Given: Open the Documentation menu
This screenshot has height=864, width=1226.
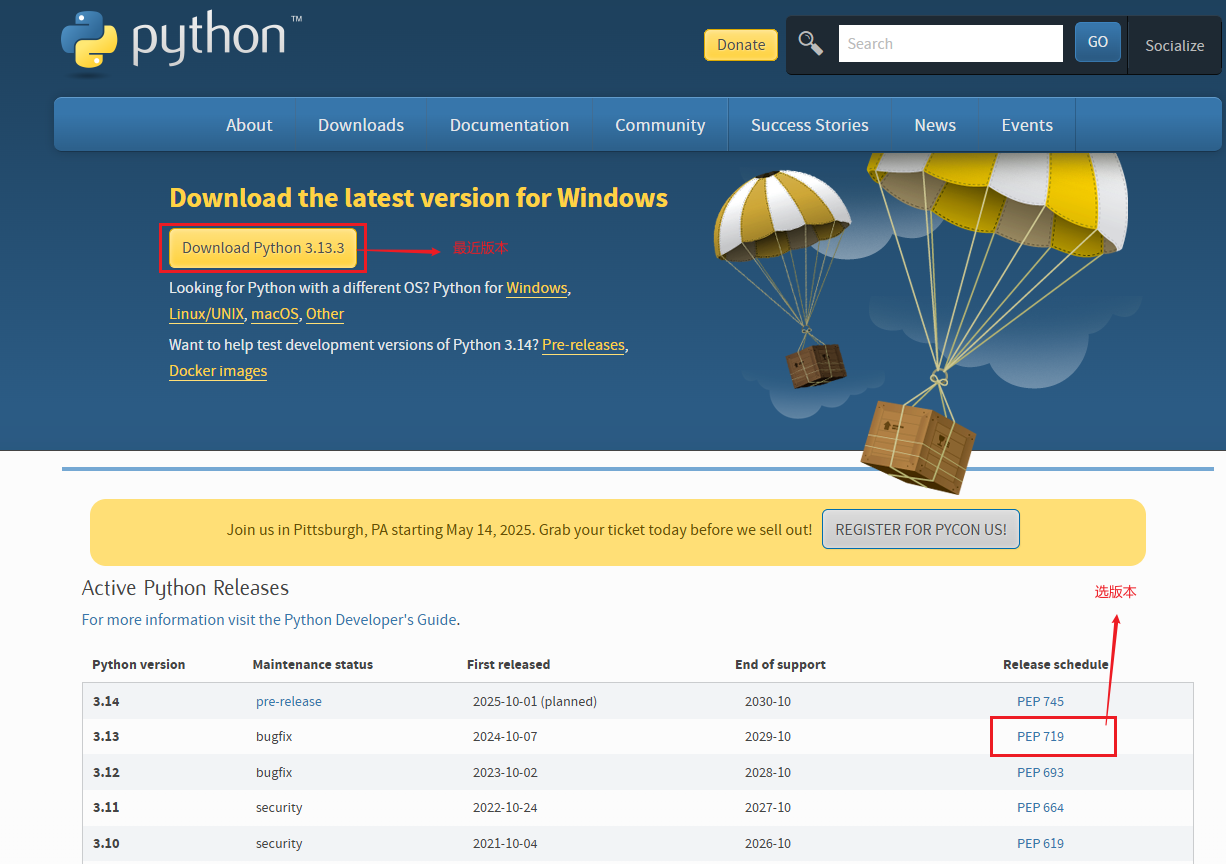Looking at the screenshot, I should [x=509, y=124].
